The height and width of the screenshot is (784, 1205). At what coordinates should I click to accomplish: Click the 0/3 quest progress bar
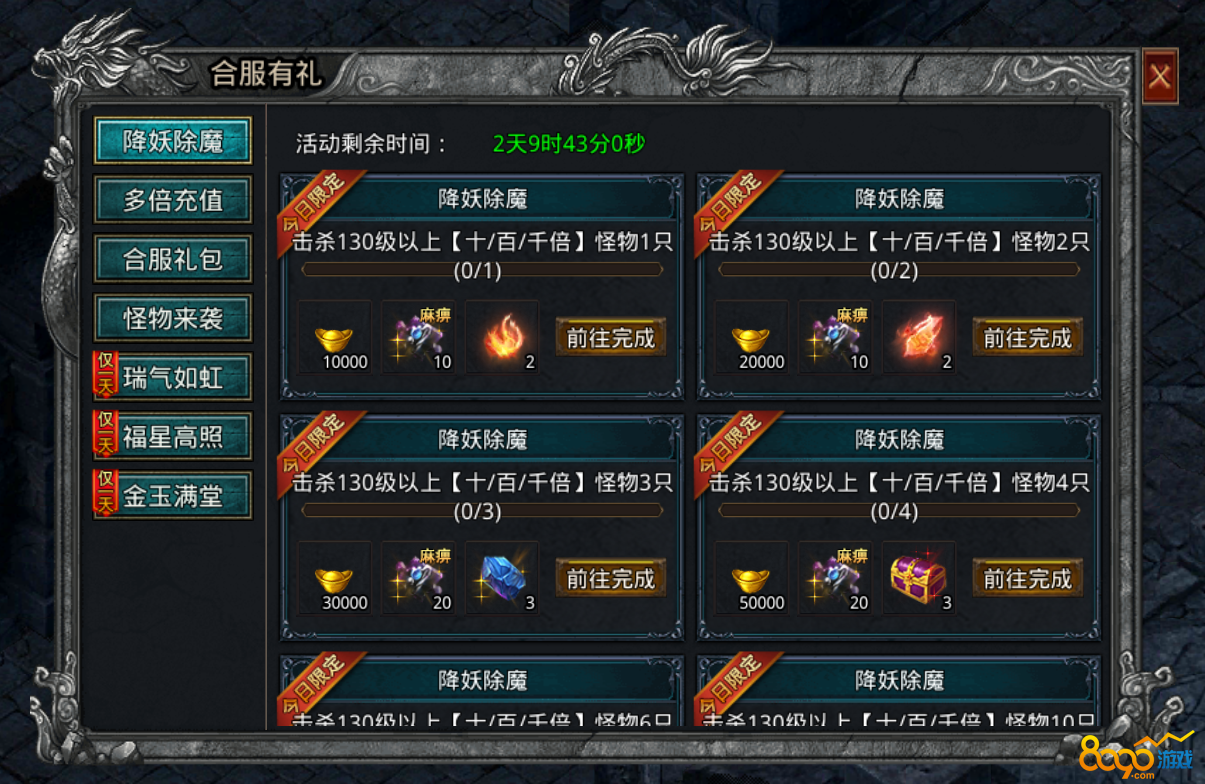coord(482,511)
